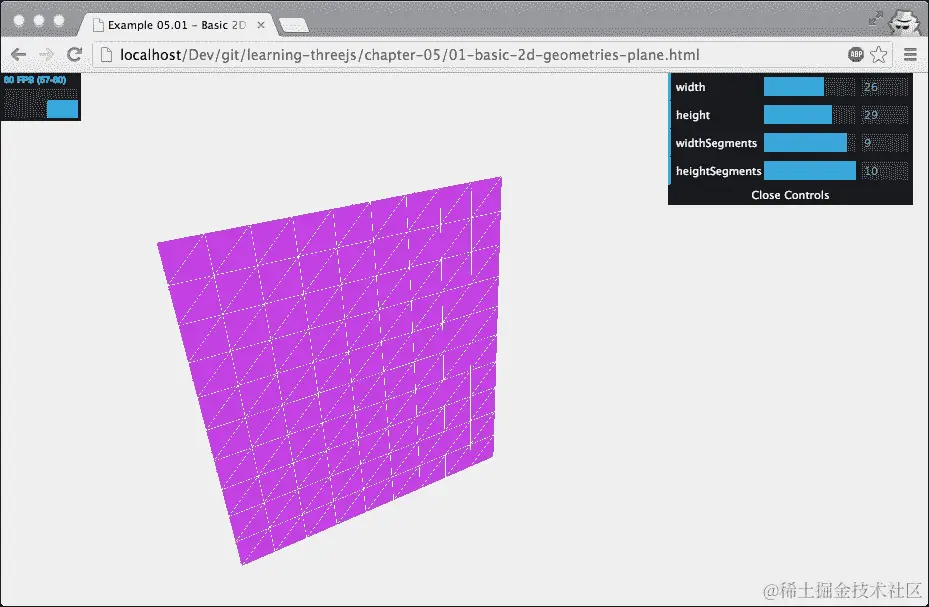The height and width of the screenshot is (607, 929).
Task: Click the back navigation arrow
Action: tap(19, 54)
